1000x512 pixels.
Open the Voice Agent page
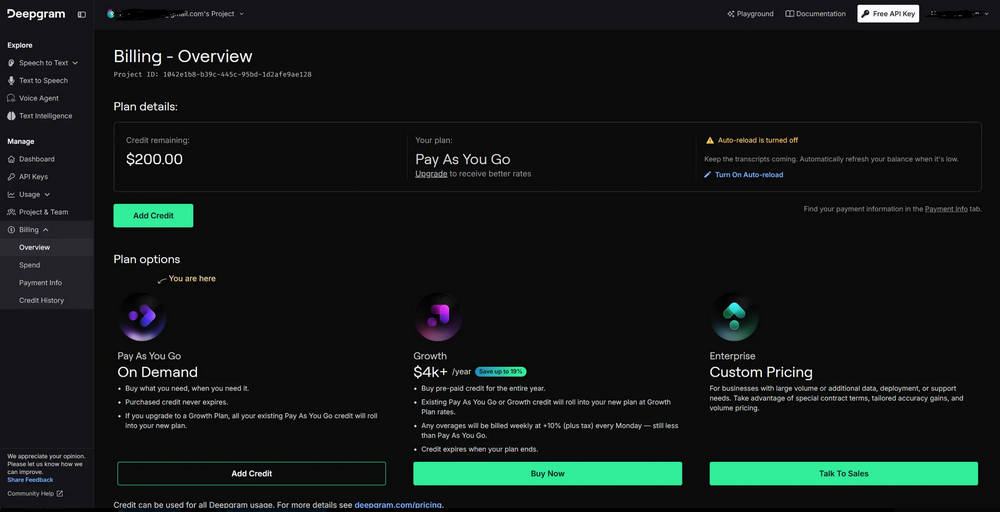pyautogui.click(x=39, y=98)
